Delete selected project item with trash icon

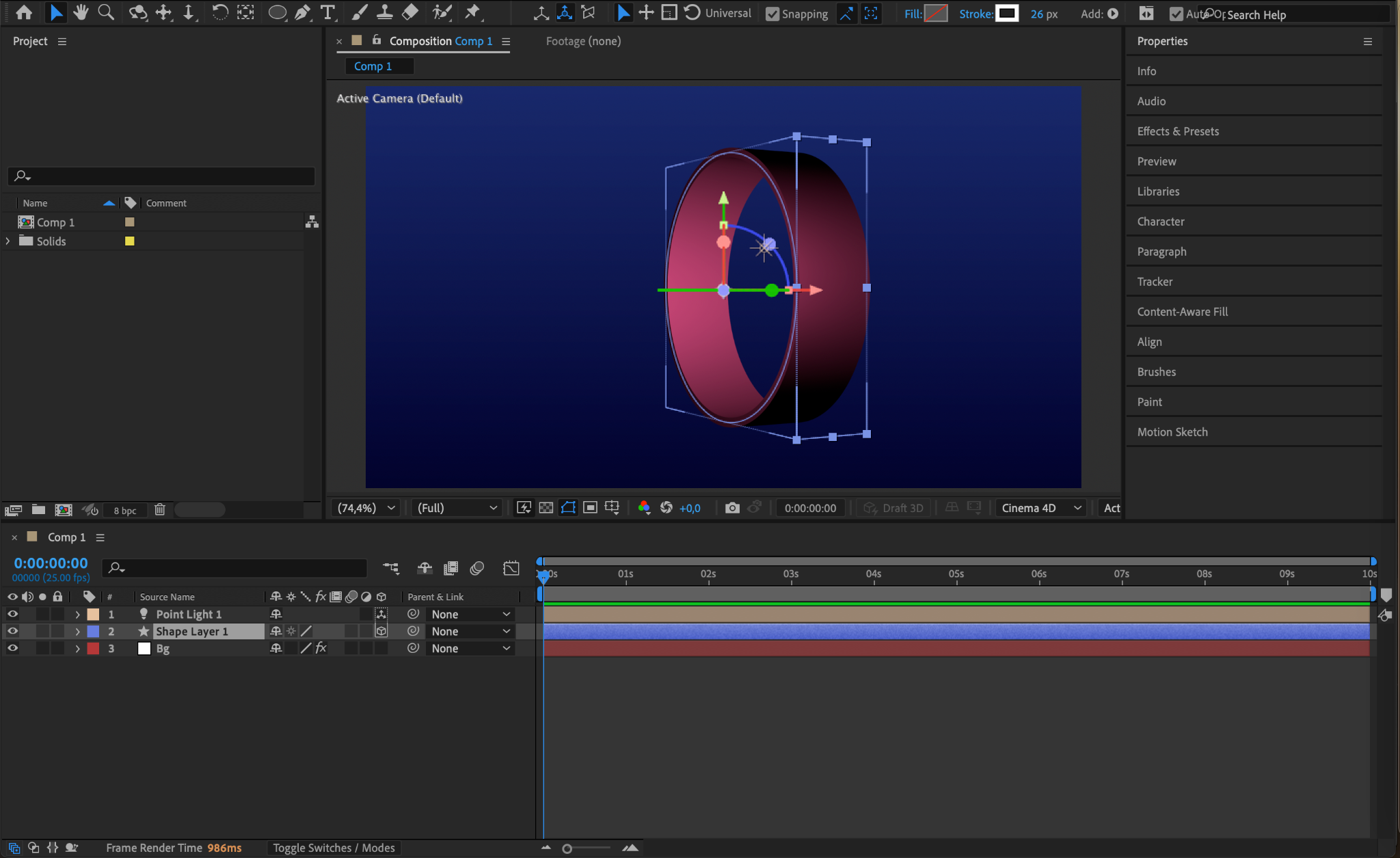click(x=160, y=510)
